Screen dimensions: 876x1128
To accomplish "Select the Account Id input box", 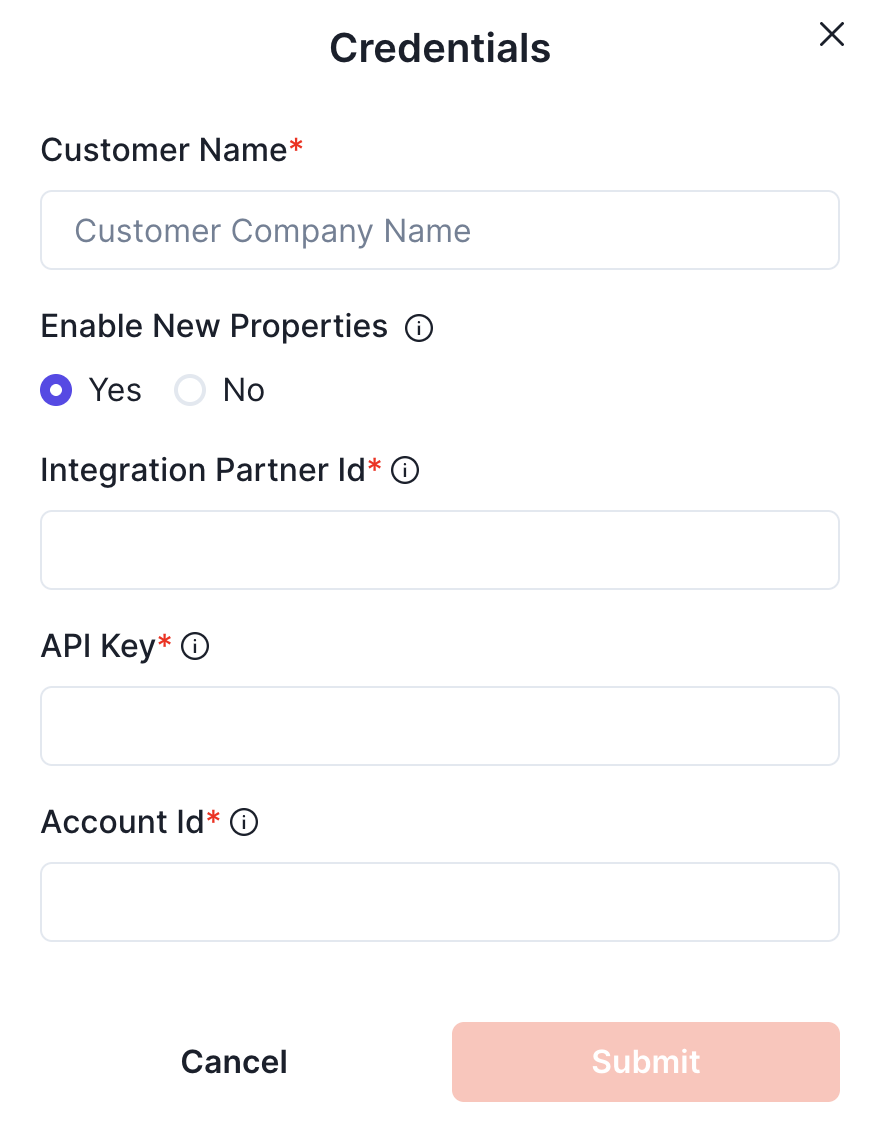I will click(x=439, y=902).
